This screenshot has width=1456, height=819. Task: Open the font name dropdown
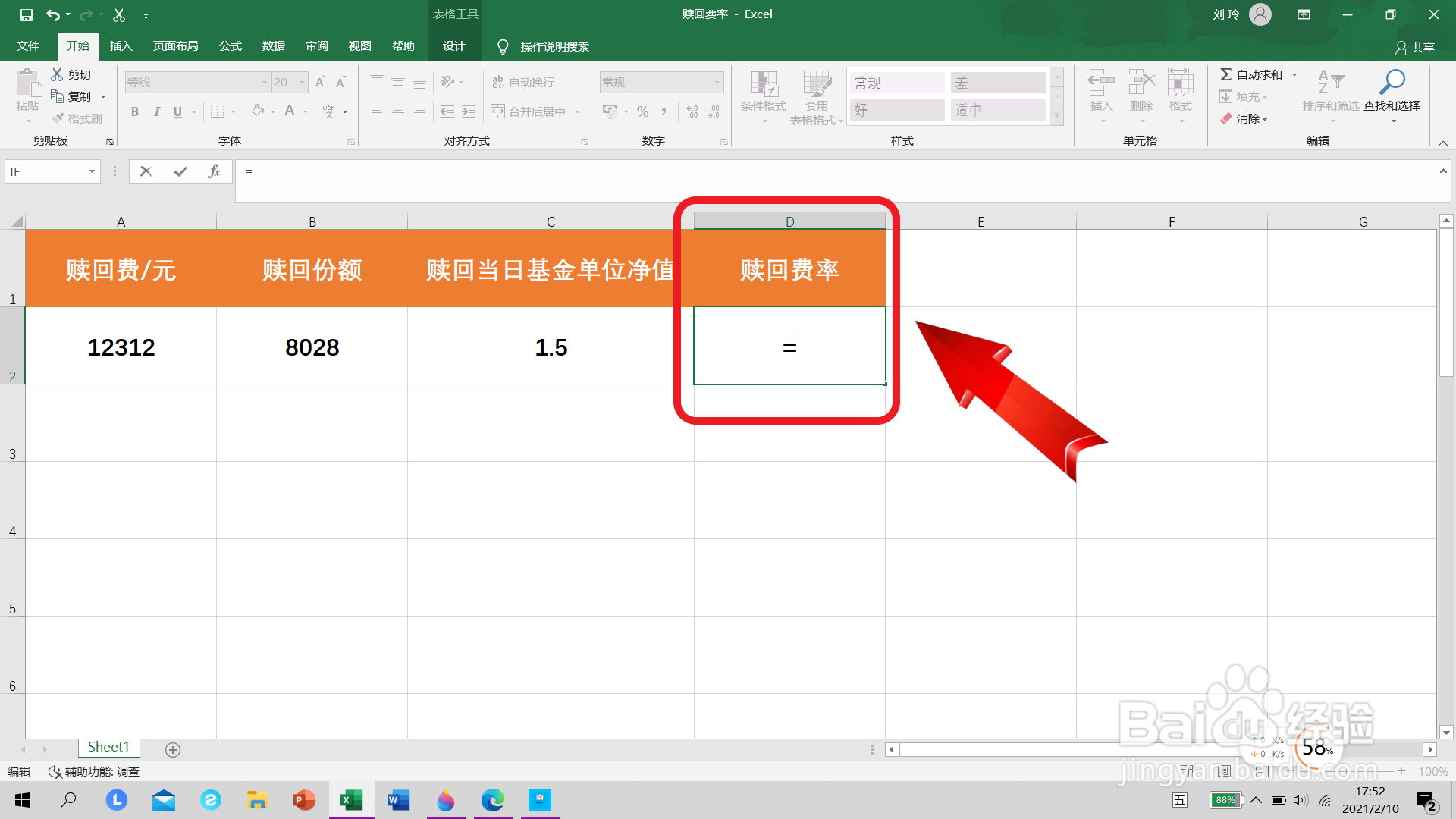click(x=264, y=81)
